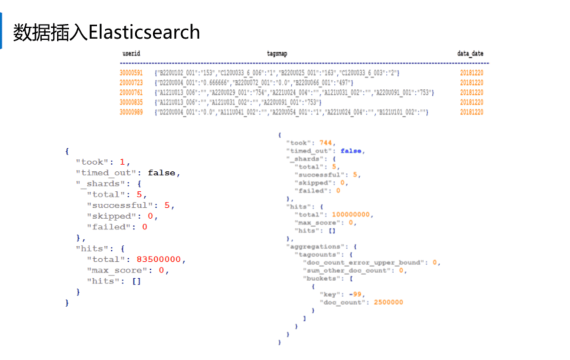Click "failed": 0 in the left JSON

[117, 227]
